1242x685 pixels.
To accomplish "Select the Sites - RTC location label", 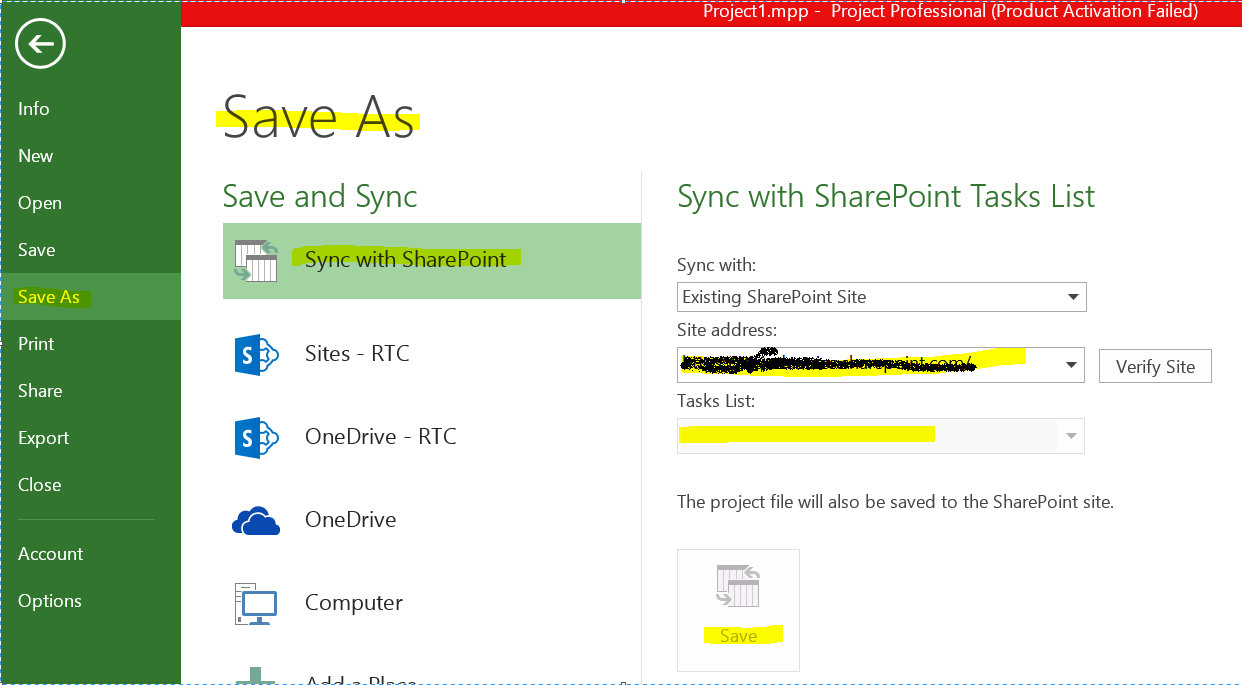I will click(357, 354).
